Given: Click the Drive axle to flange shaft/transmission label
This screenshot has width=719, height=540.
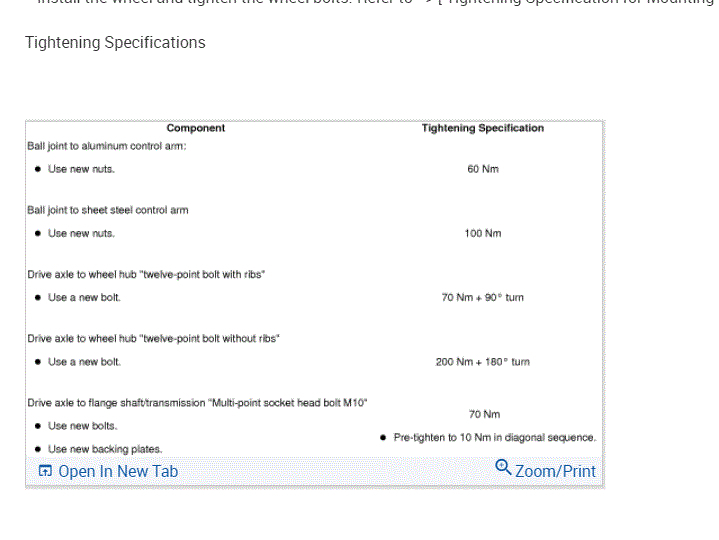Looking at the screenshot, I should pos(198,403).
